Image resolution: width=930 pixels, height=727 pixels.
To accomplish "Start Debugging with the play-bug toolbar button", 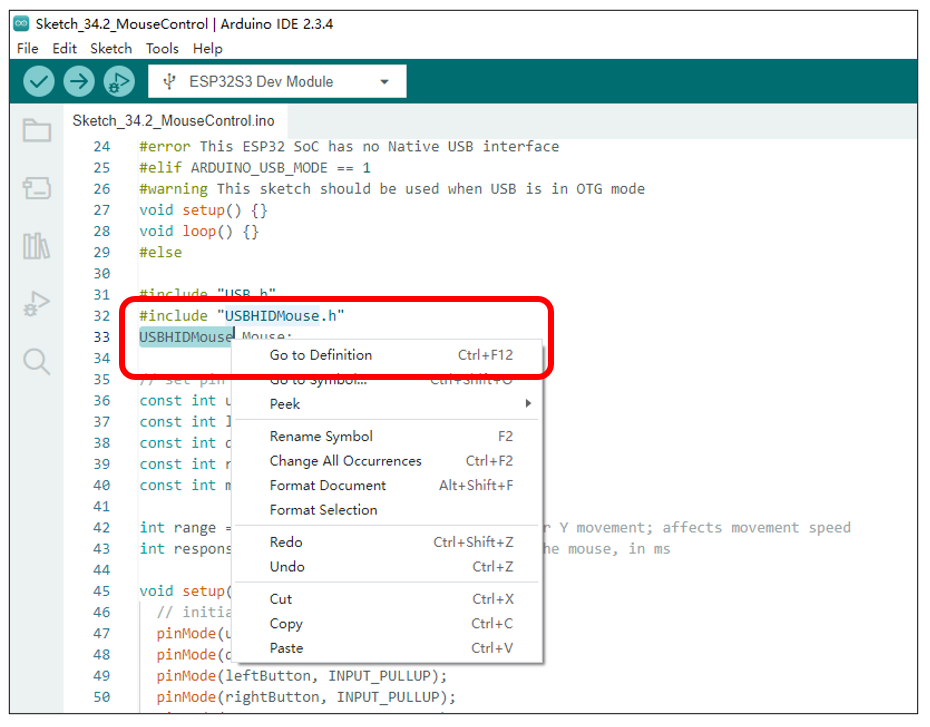I will click(119, 81).
